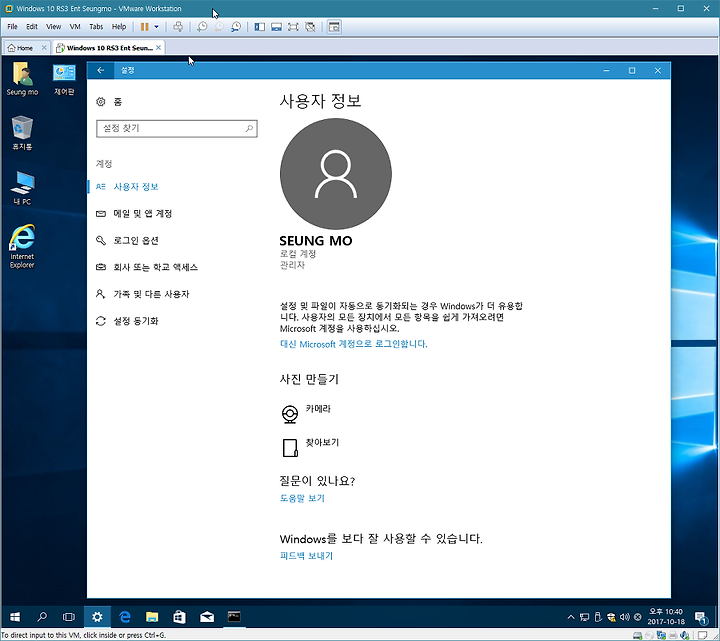Open the Seung mo desktop folder
The image size is (720, 641).
click(22, 79)
